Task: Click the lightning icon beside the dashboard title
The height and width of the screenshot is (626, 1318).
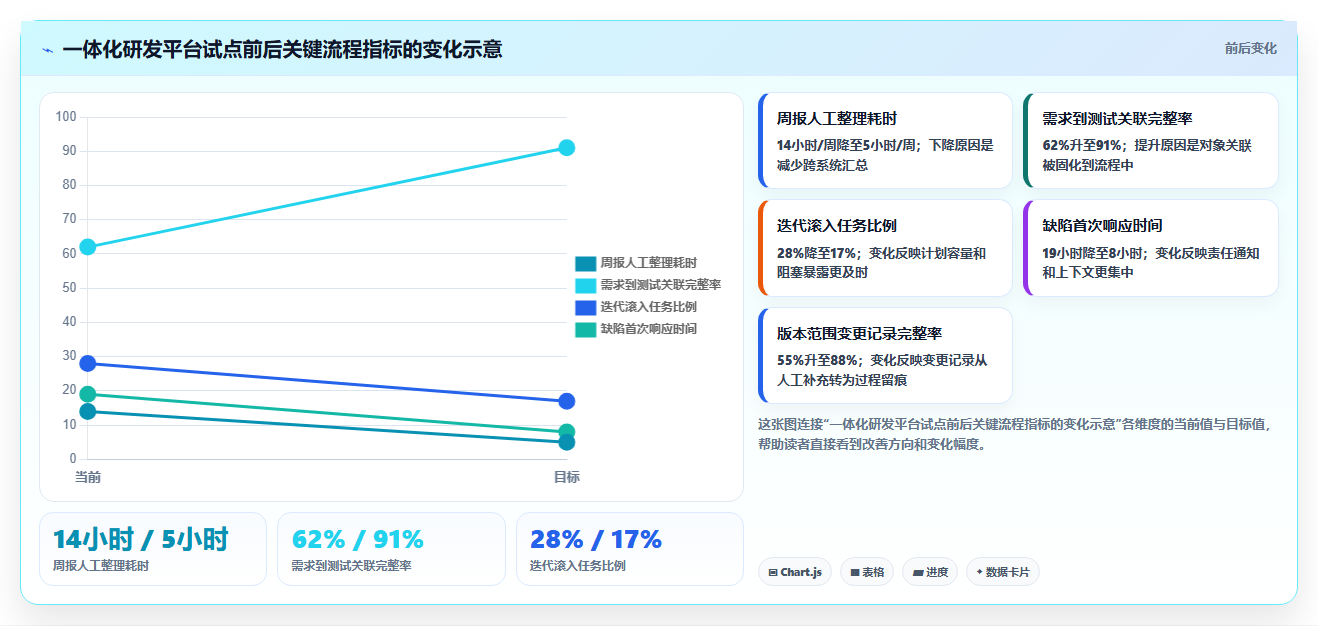Action: [x=47, y=50]
